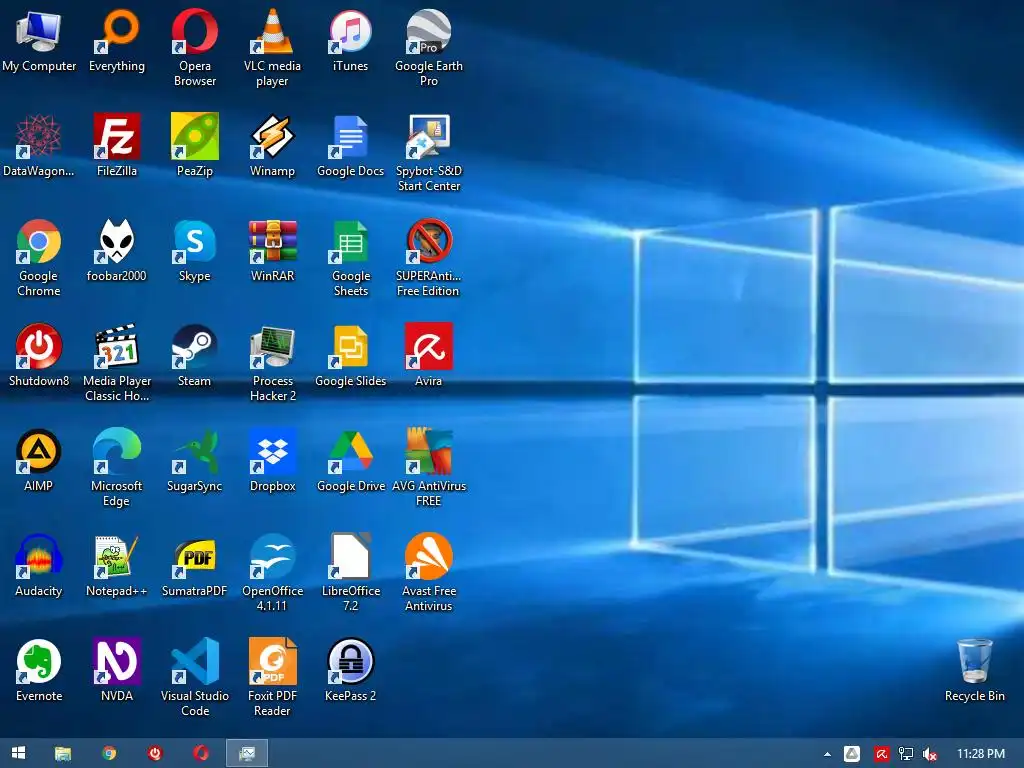Click the AIMP desktop shortcut
The height and width of the screenshot is (768, 1024).
tap(39, 460)
